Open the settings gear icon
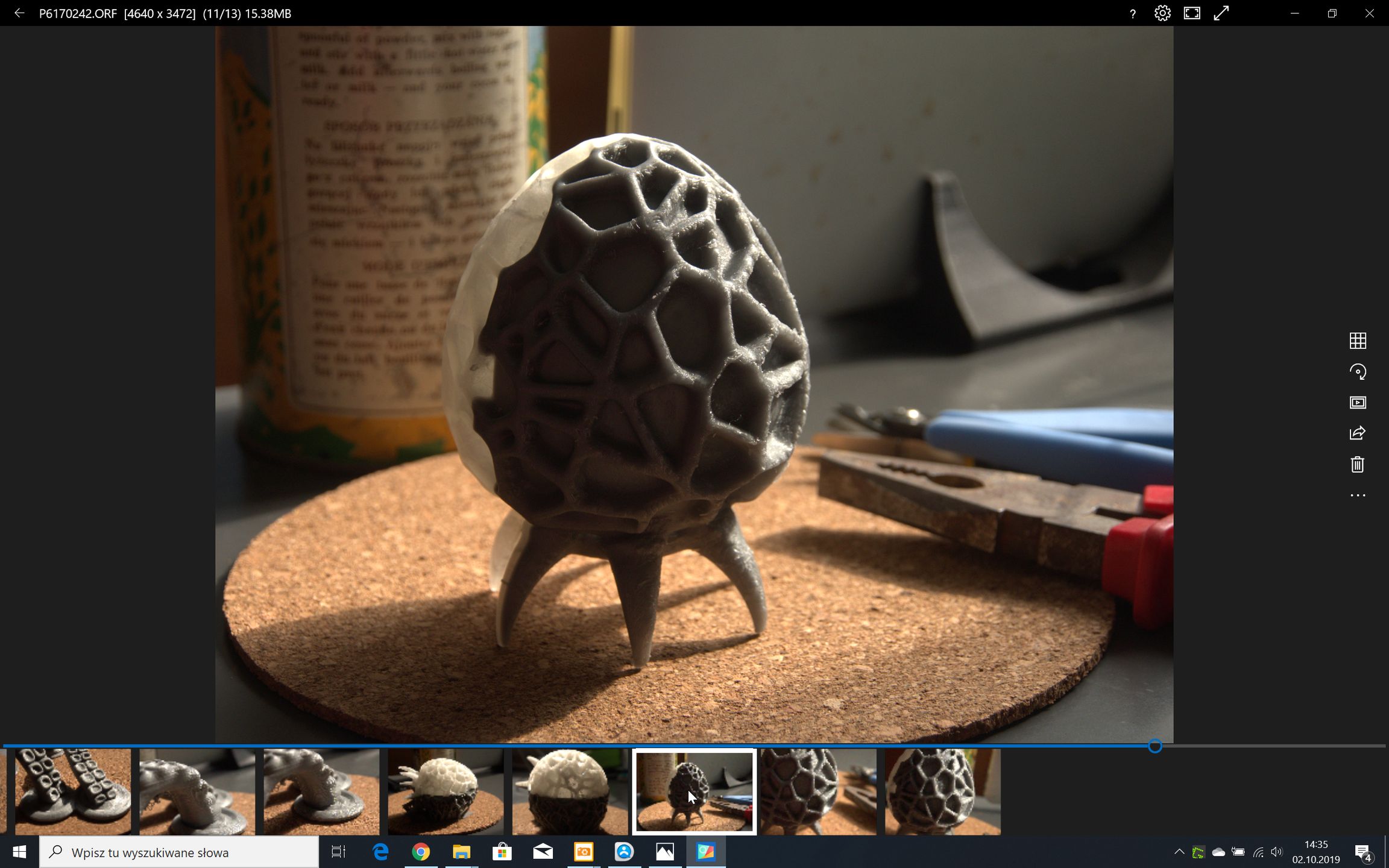1389x868 pixels. 1162,13
